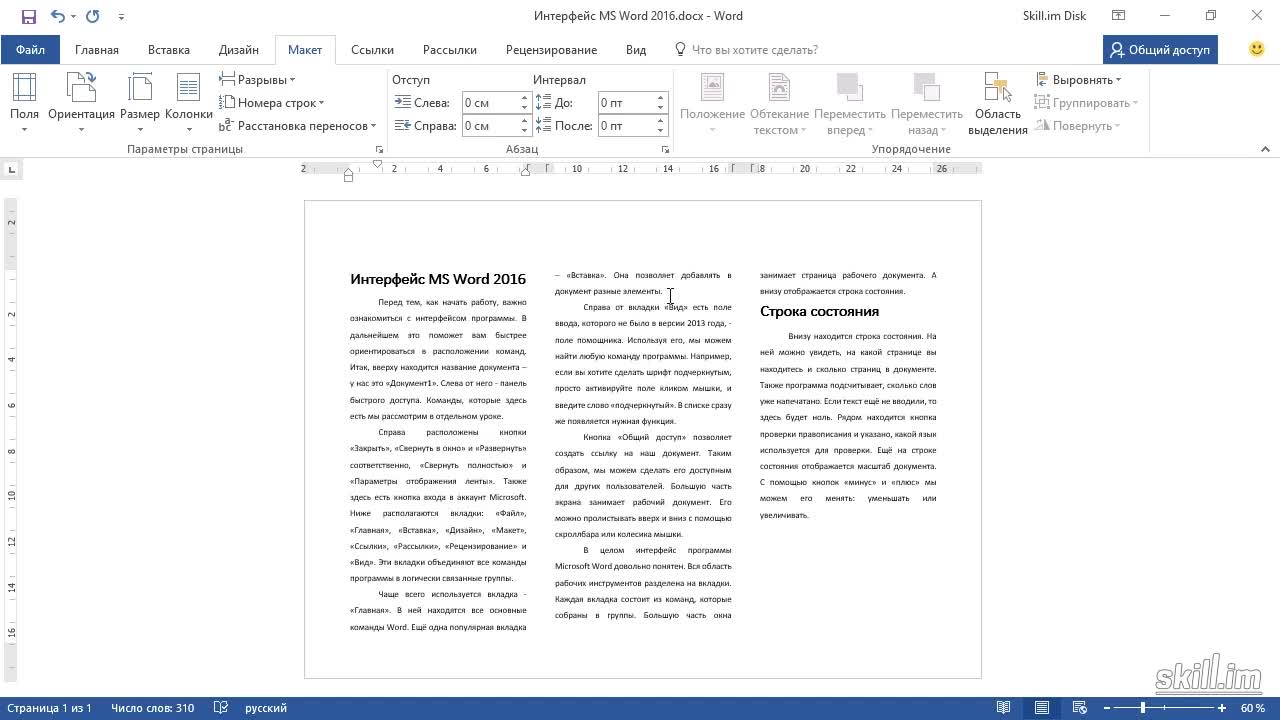This screenshot has width=1280, height=720.
Task: Click the Skill.im Disk account name
Action: pyautogui.click(x=1054, y=16)
